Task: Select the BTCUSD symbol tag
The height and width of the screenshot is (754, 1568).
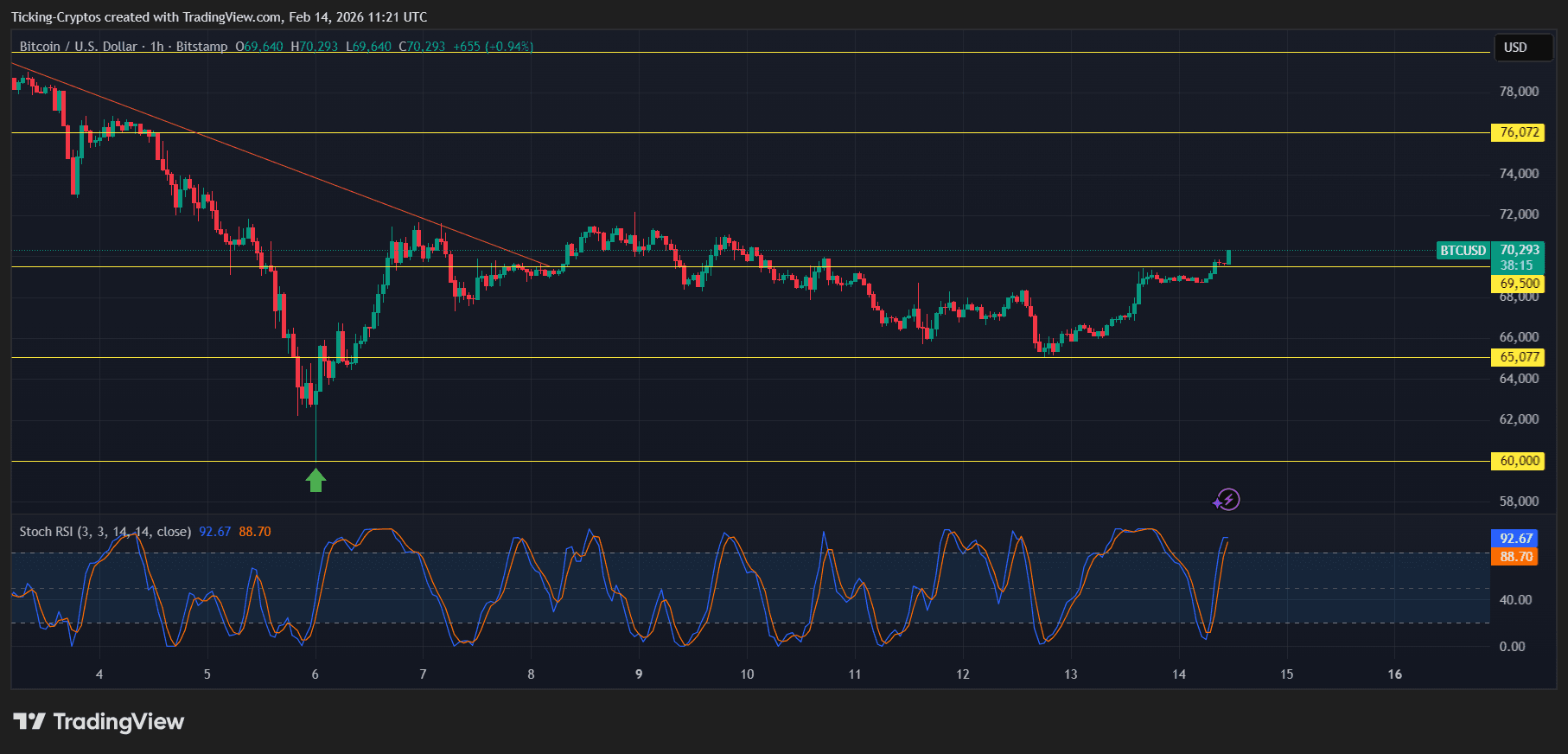Action: [1463, 251]
